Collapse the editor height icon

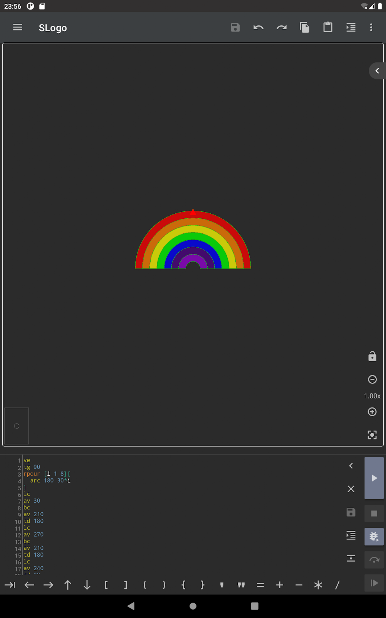click(351, 558)
